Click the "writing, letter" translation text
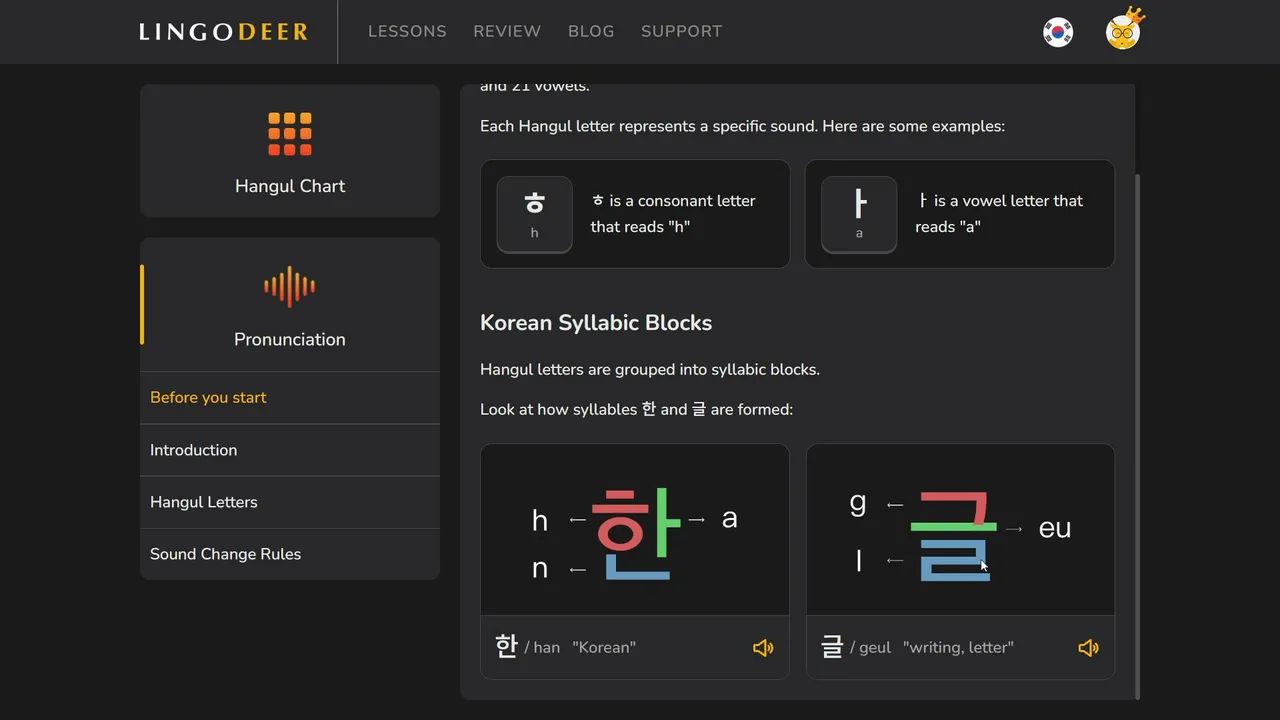Screen dimensions: 1280x720 pos(958,648)
